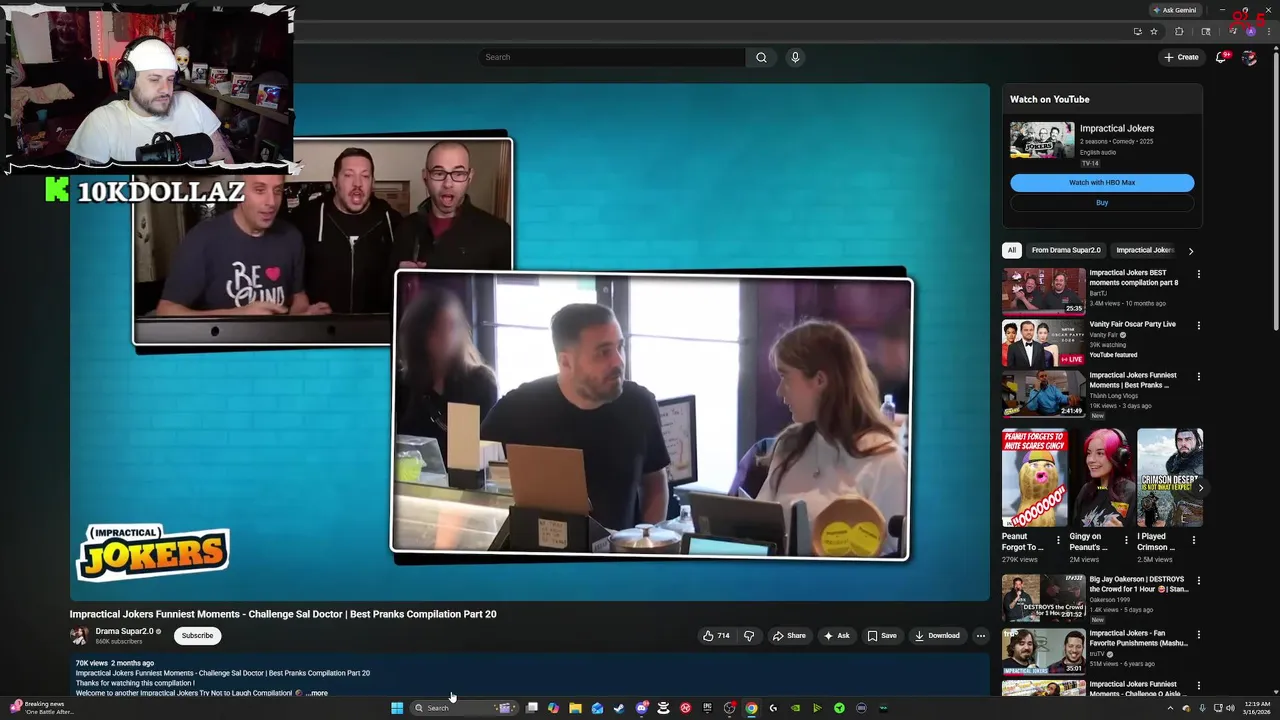Viewport: 1280px width, 720px height.
Task: Click the Share button
Action: (789, 635)
